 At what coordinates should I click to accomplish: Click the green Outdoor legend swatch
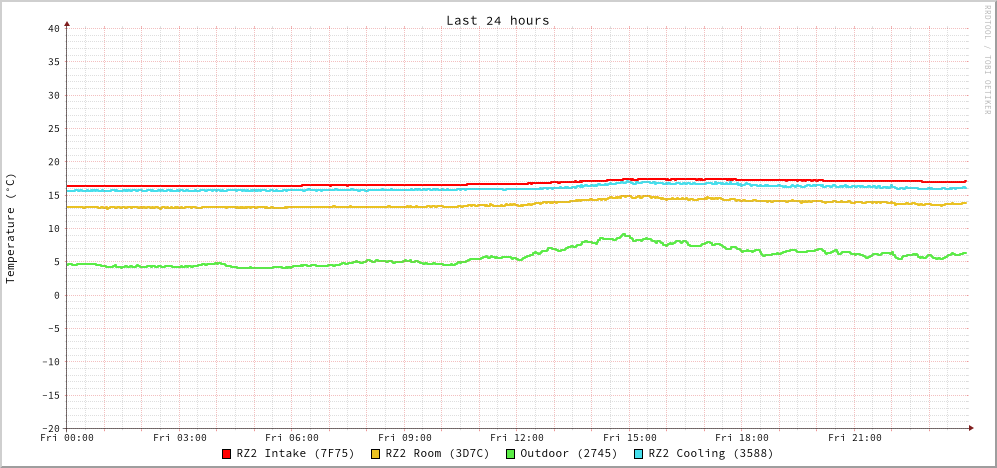(x=510, y=454)
